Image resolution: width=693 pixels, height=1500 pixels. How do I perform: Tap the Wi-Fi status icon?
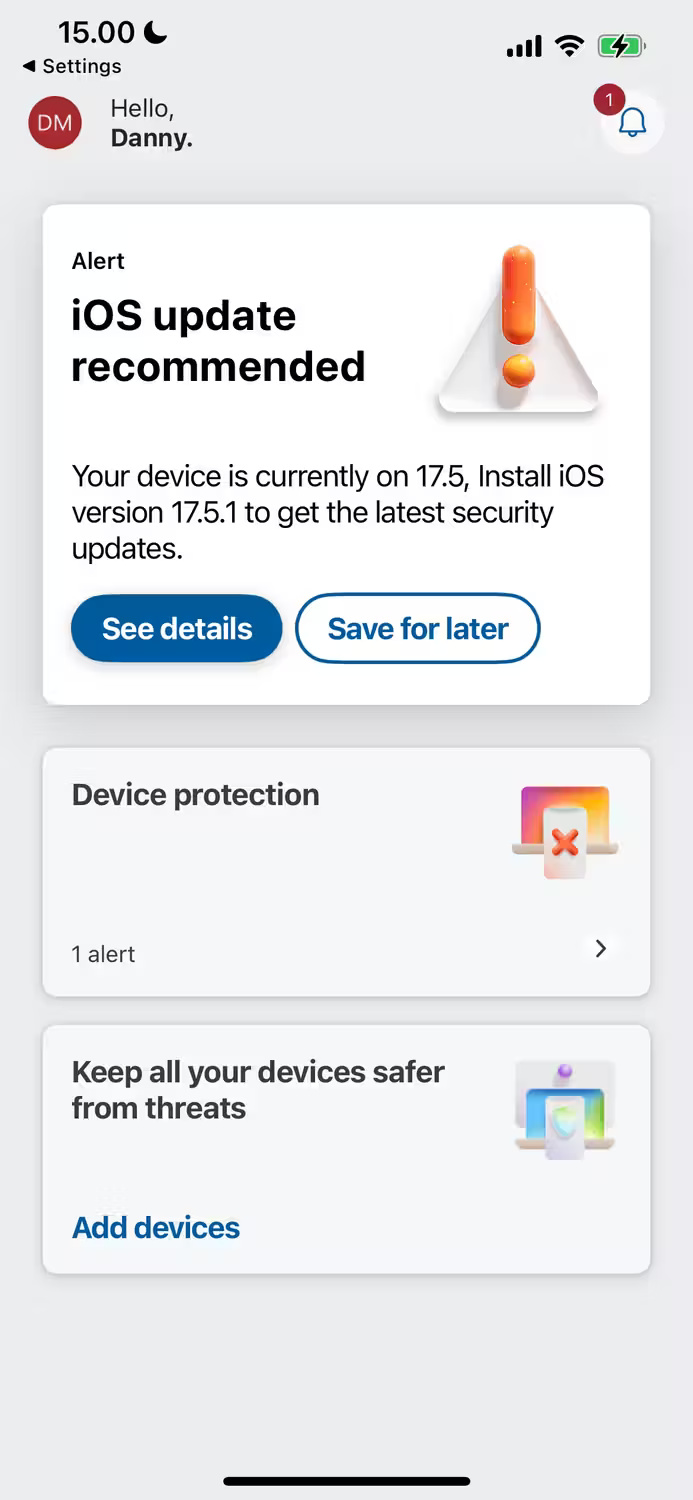point(570,46)
